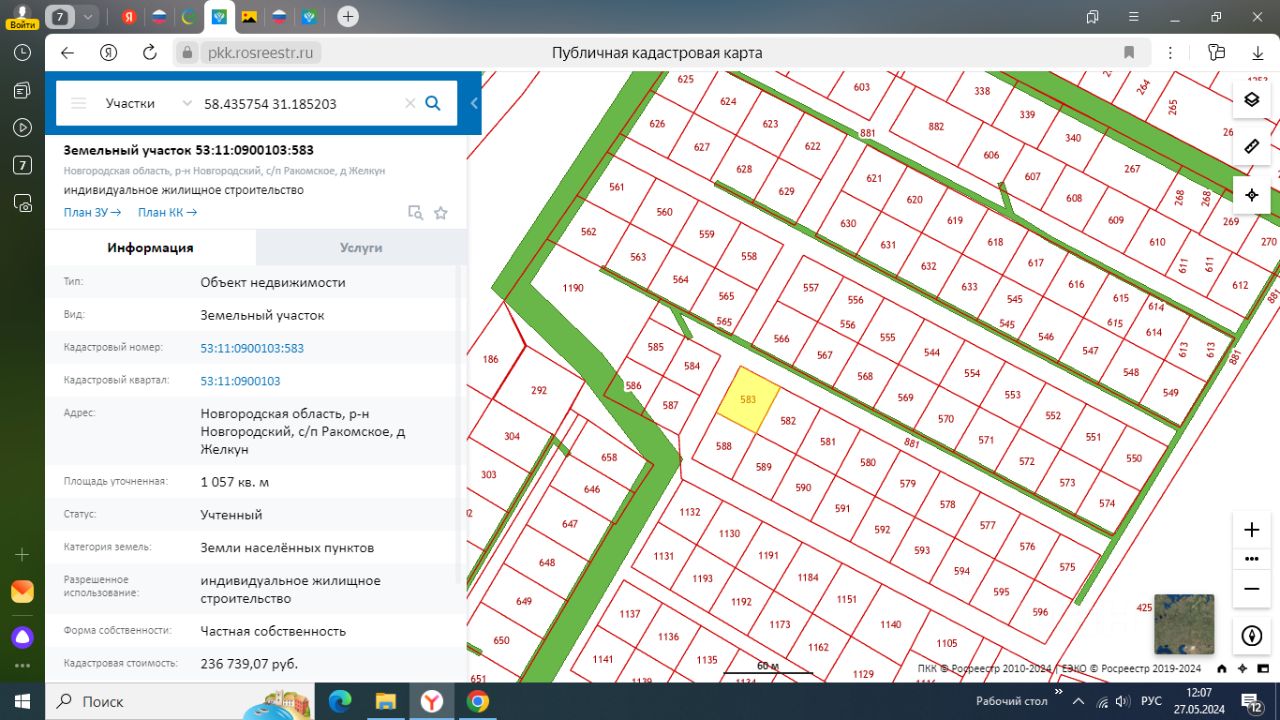Open the tab group counter showing 7
Image resolution: width=1280 pixels, height=720 pixels.
coord(61,16)
